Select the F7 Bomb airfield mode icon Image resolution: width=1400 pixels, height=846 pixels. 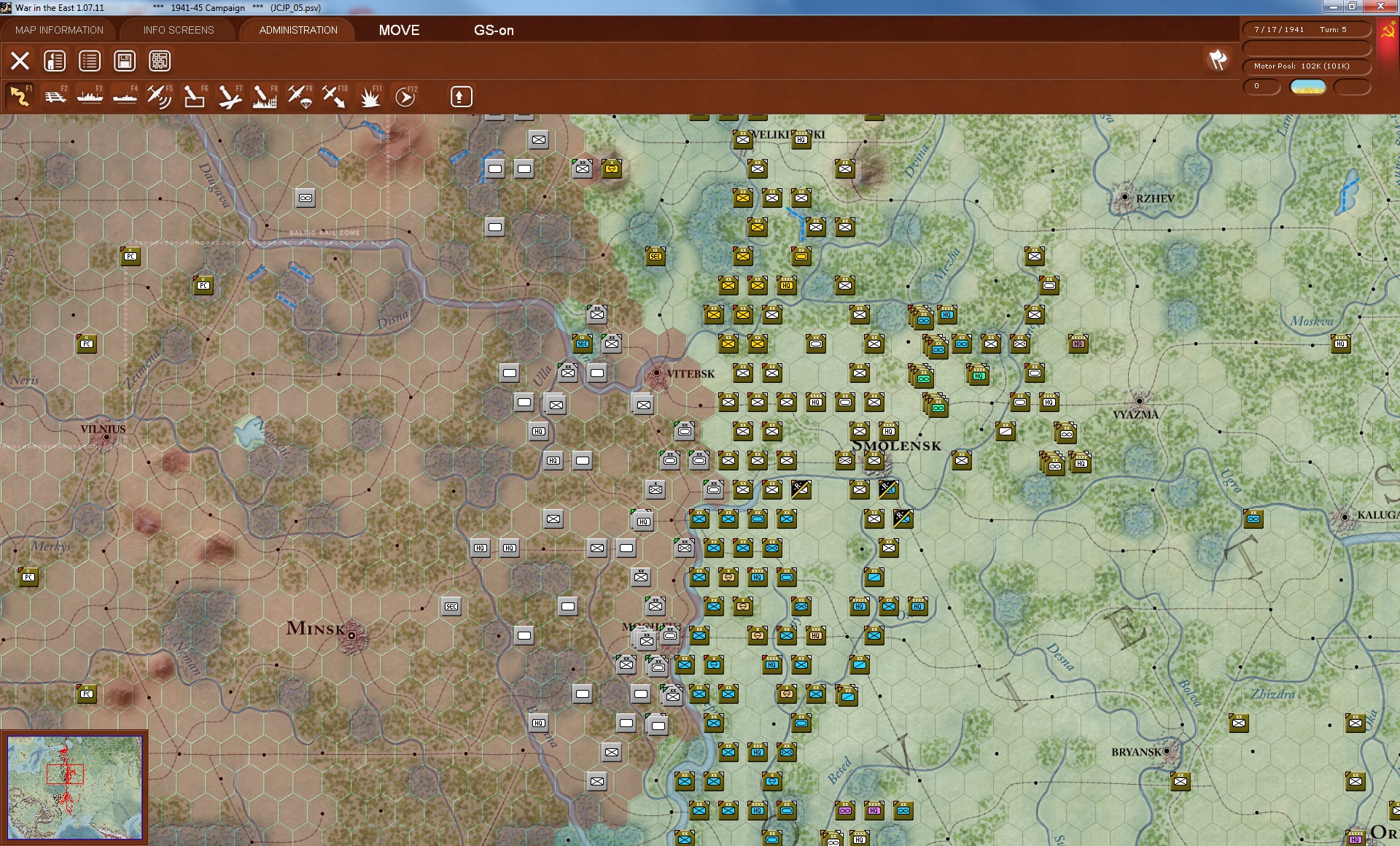pyautogui.click(x=230, y=96)
